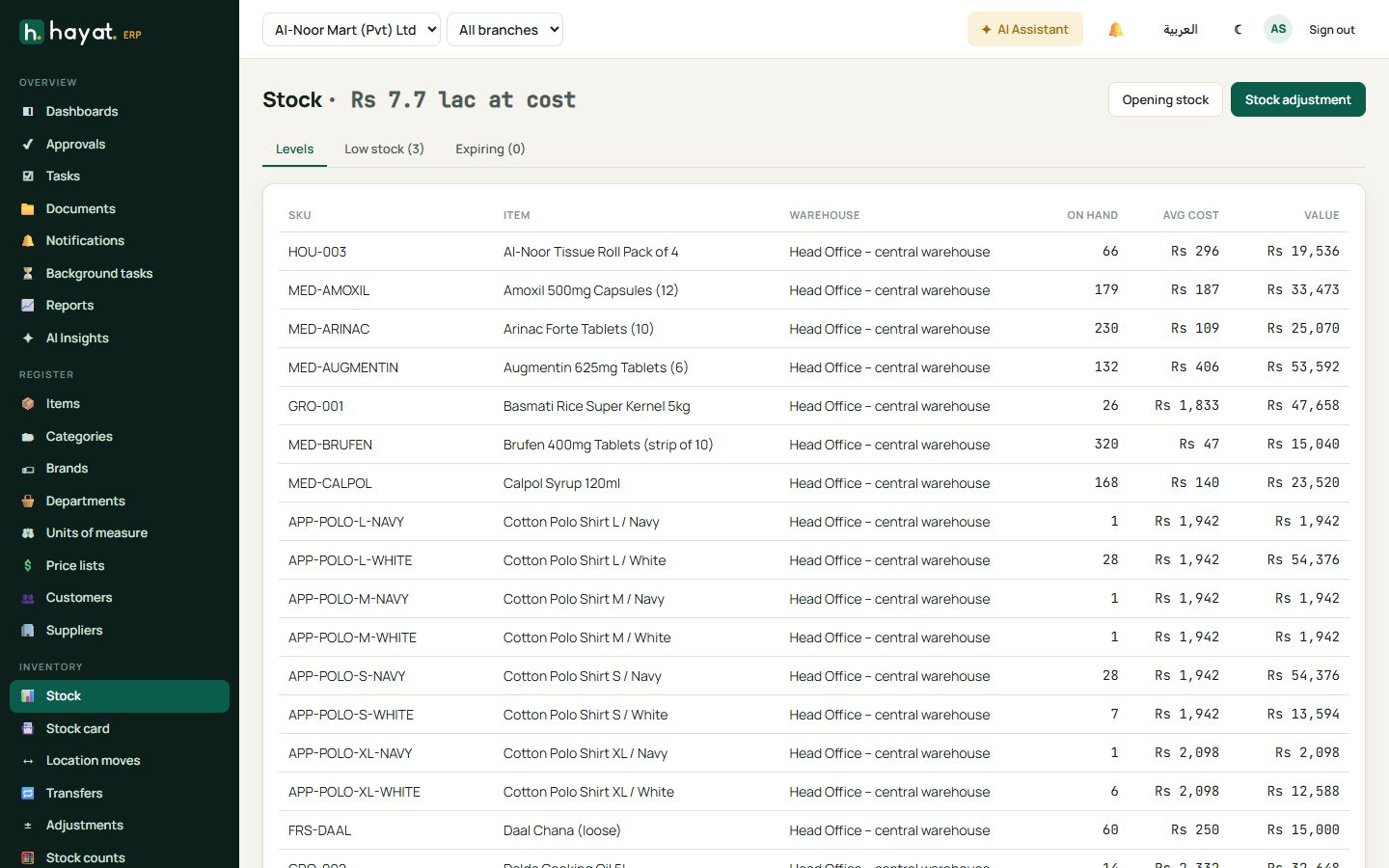Click the Opening stock button
This screenshot has width=1389, height=868.
point(1165,99)
